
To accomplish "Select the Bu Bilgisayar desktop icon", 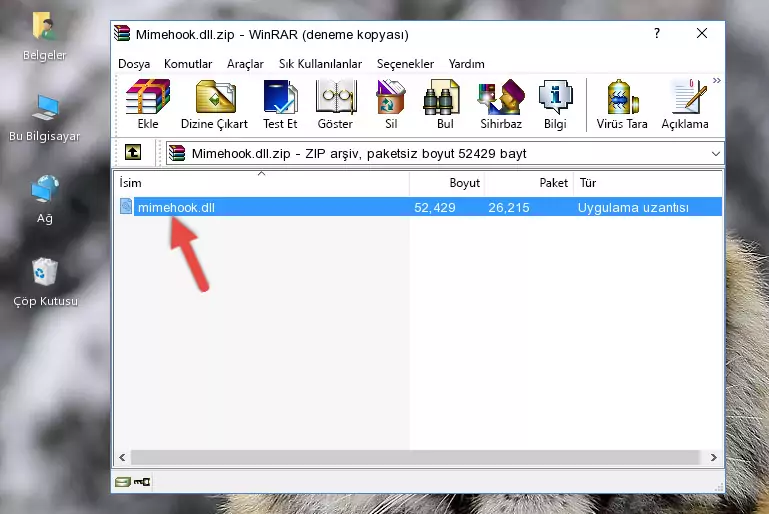I will 45,118.
